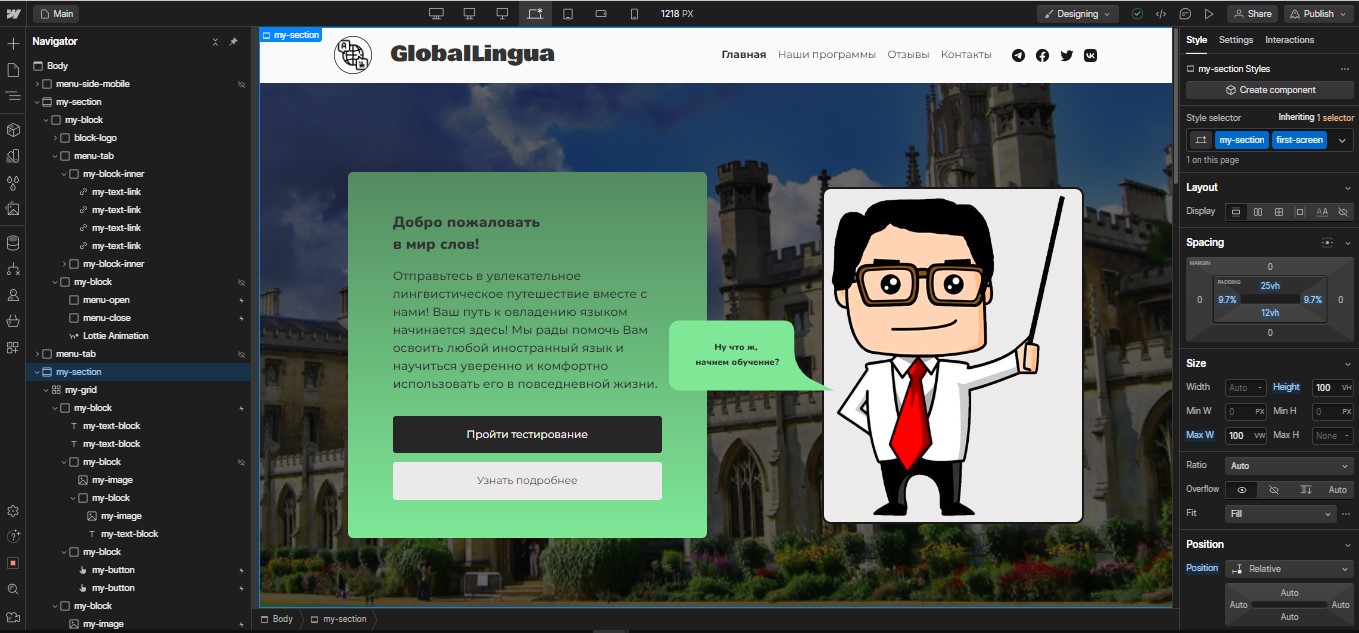The height and width of the screenshot is (633, 1359).
Task: Open the Add elements panel
Action: (13, 44)
